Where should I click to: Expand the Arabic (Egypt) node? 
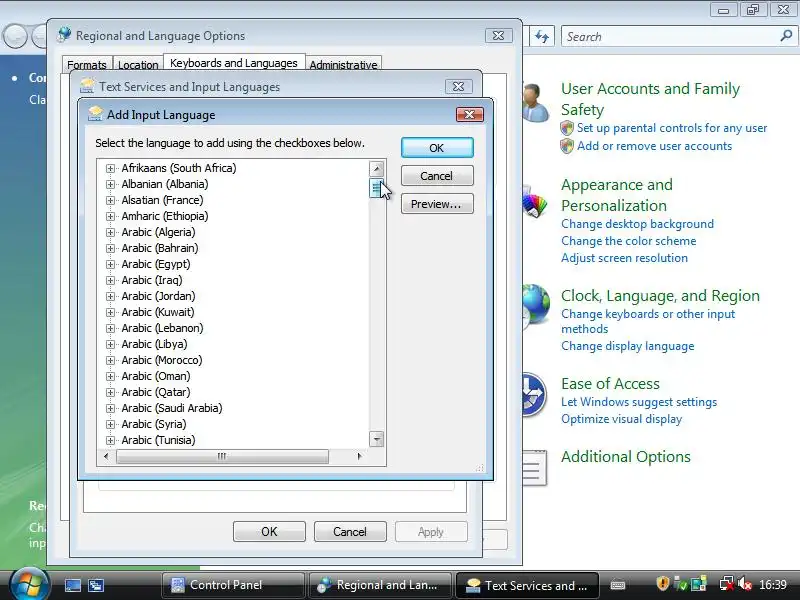pyautogui.click(x=110, y=264)
